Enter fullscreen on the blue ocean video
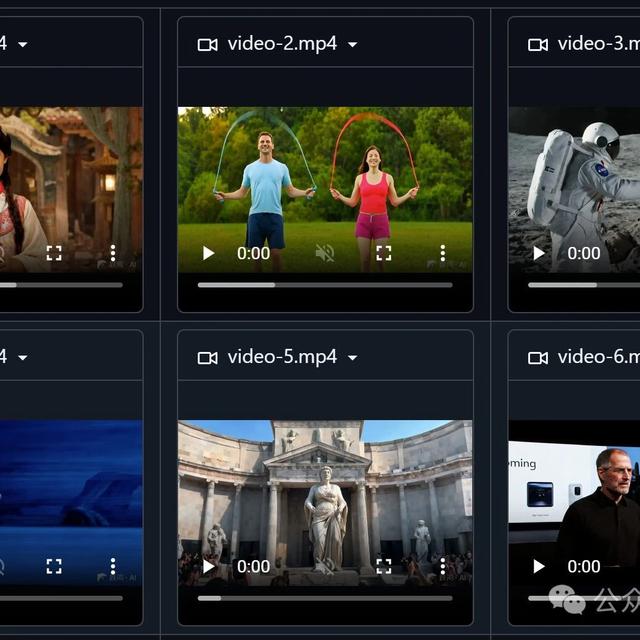Screen dimensions: 640x640 coord(54,566)
